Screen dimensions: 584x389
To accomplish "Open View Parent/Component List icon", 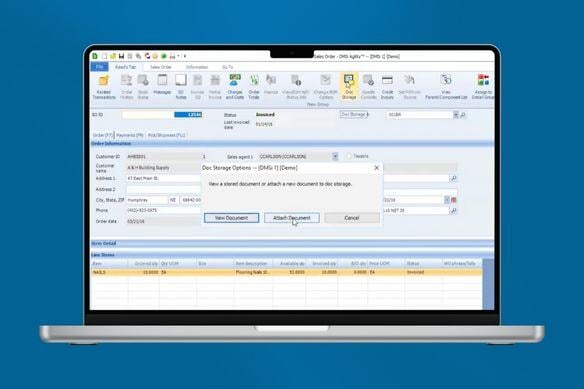I will click(x=446, y=87).
